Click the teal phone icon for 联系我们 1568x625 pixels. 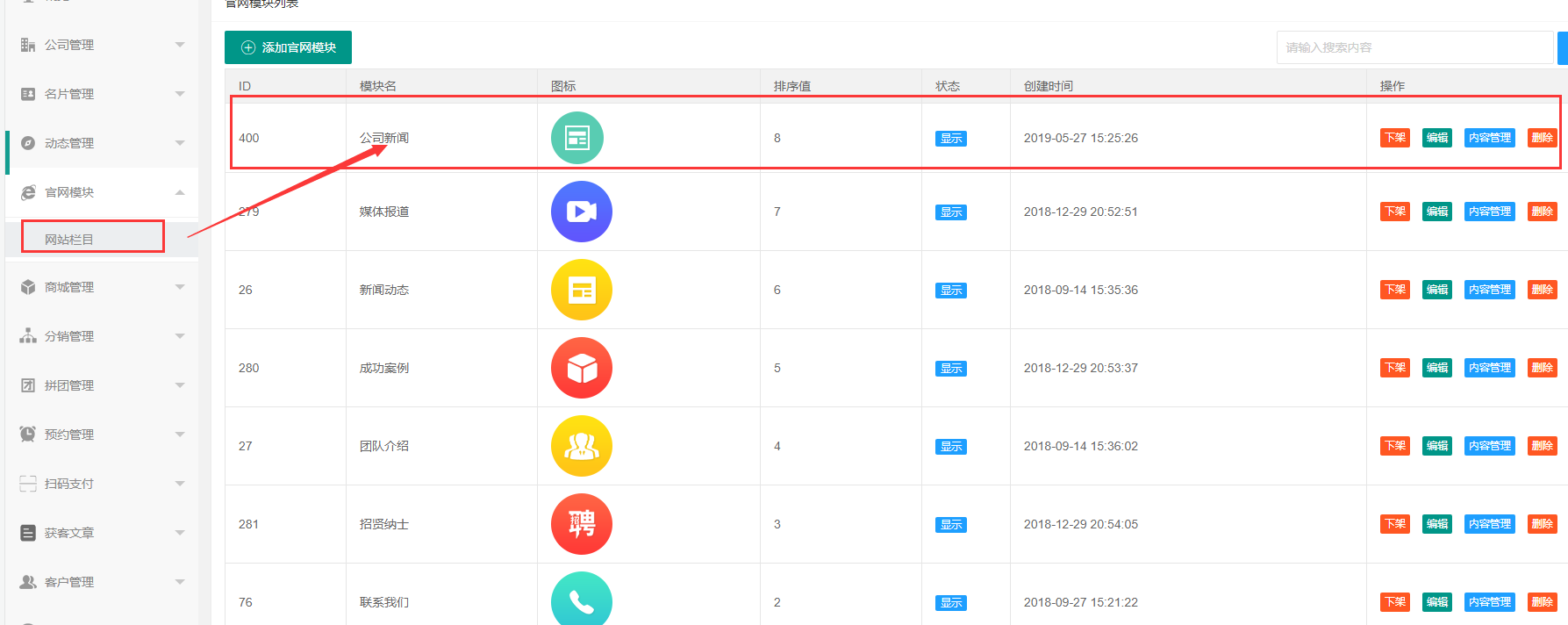click(581, 600)
